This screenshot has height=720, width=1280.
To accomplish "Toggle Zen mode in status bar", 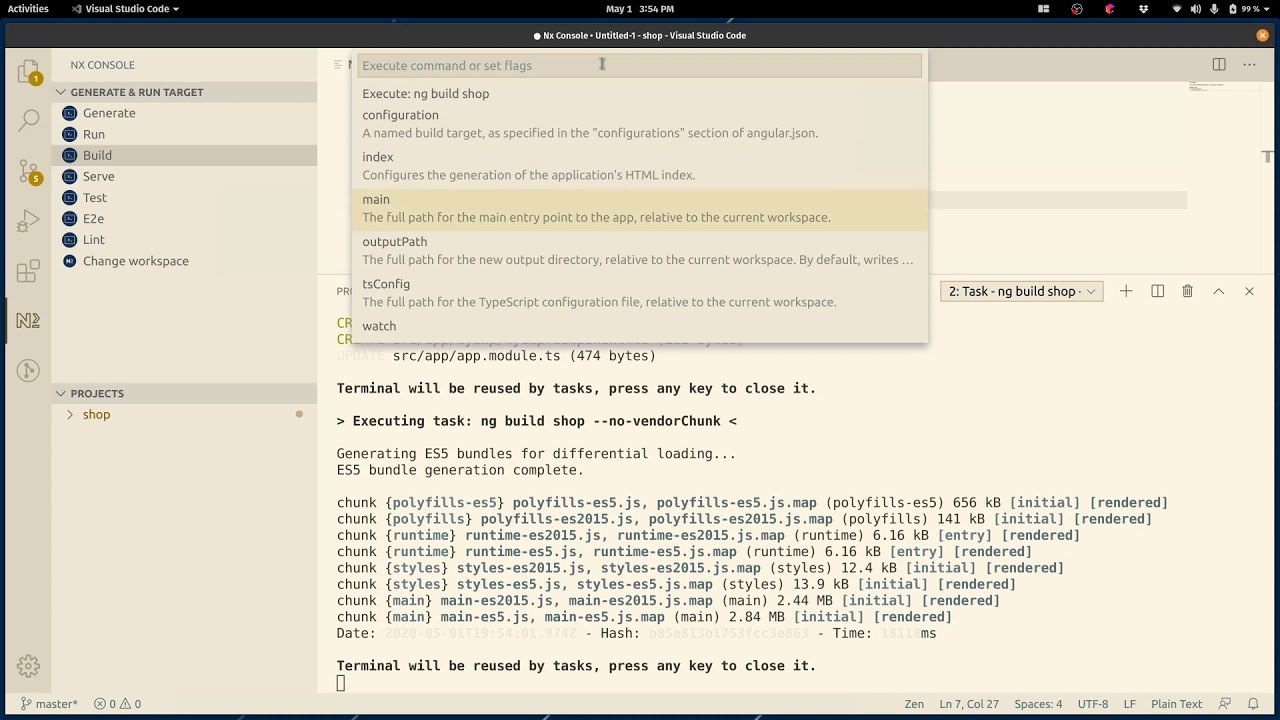I will pos(914,704).
